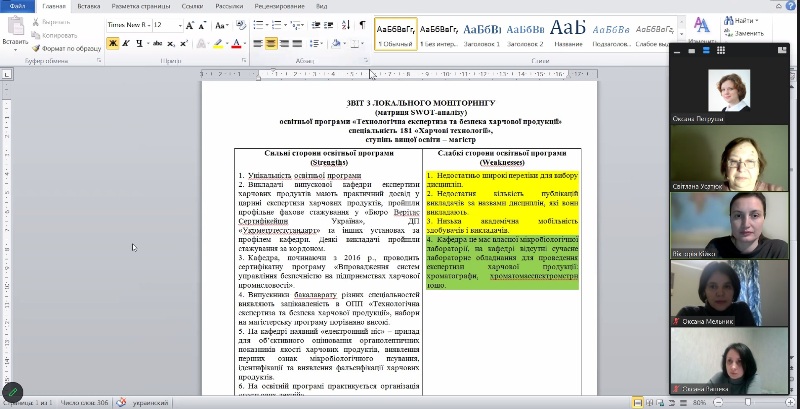Click the Paste (Вставить) clipboard icon
The image size is (800, 409).
(15, 27)
